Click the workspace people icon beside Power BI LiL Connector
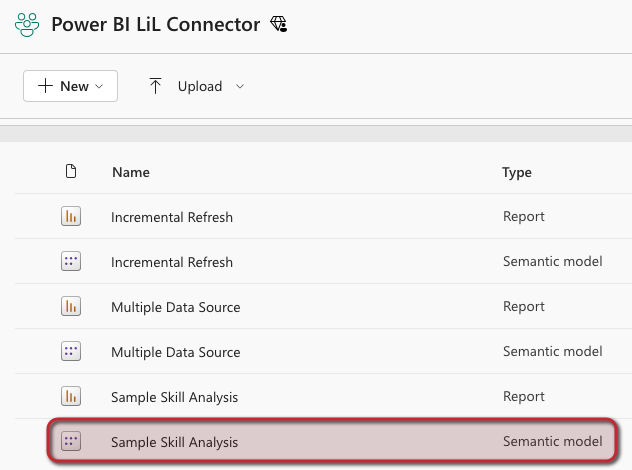 pyautogui.click(x=27, y=25)
